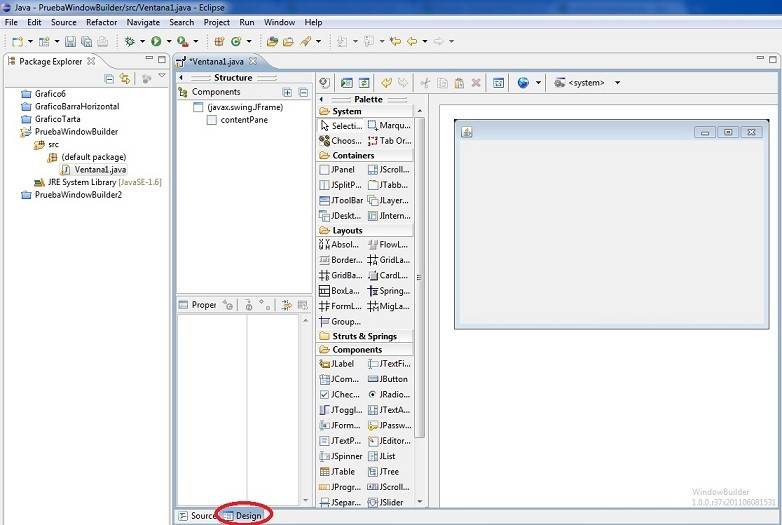Image resolution: width=782 pixels, height=525 pixels.
Task: Click the Debug bug icon in the toolbar
Action: [129, 41]
